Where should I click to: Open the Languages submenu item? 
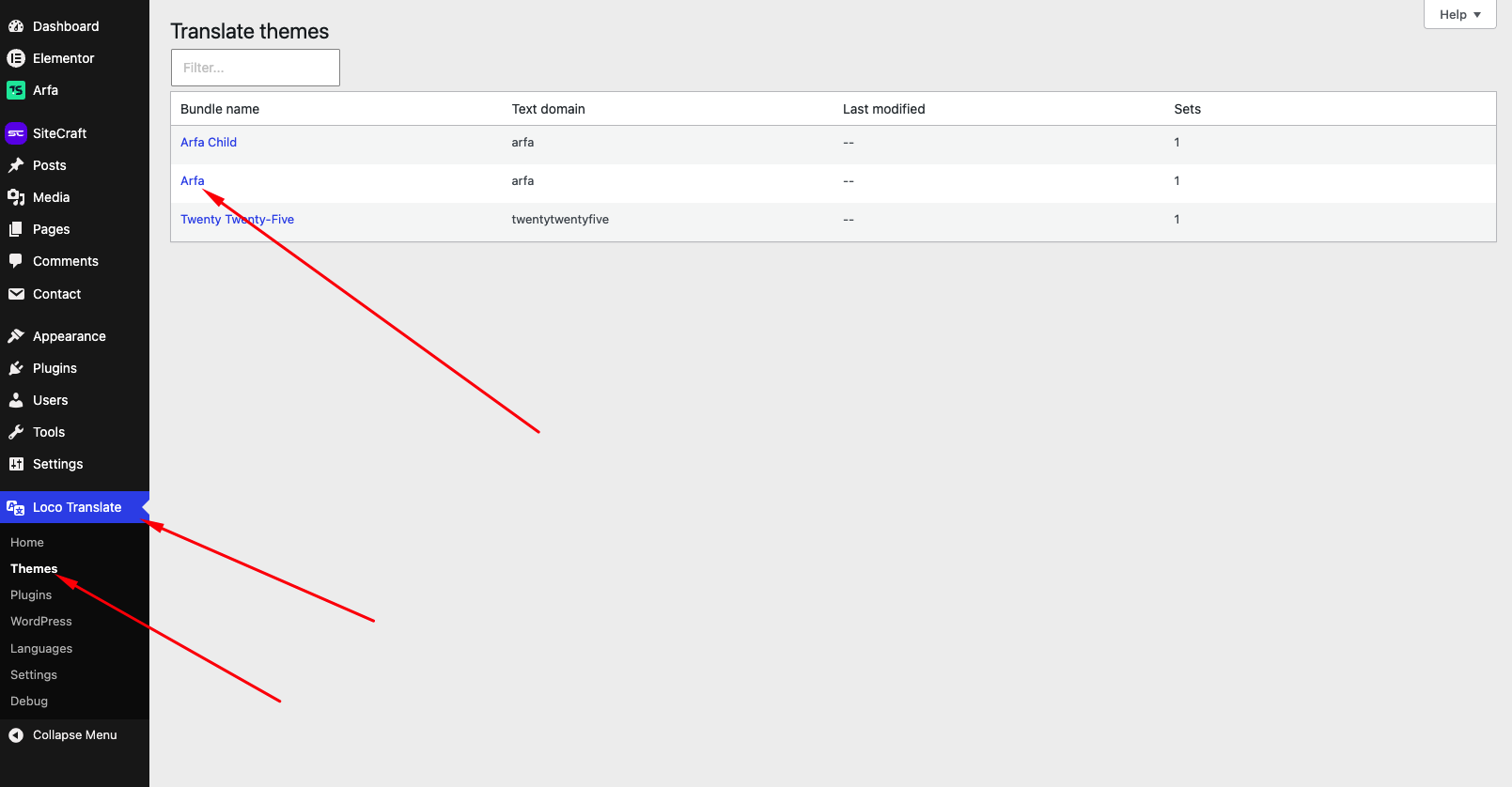click(41, 649)
